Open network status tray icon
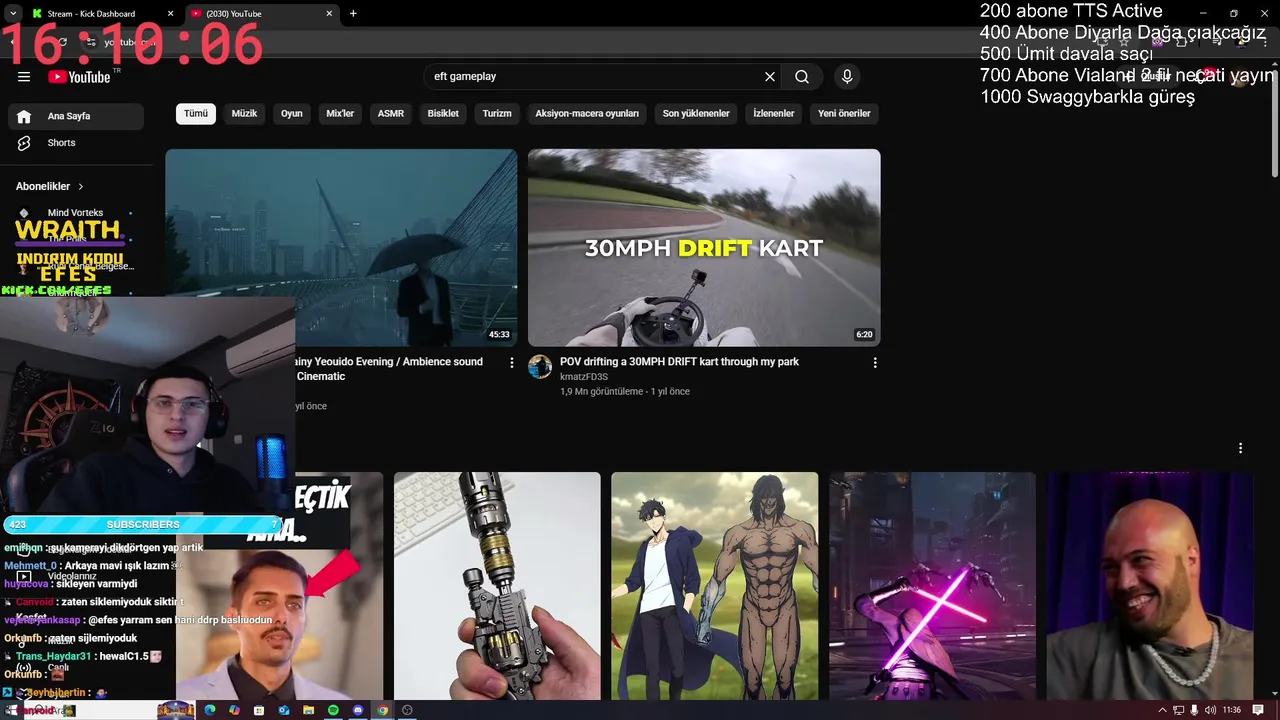Viewport: 1280px width, 720px height. (1179, 710)
